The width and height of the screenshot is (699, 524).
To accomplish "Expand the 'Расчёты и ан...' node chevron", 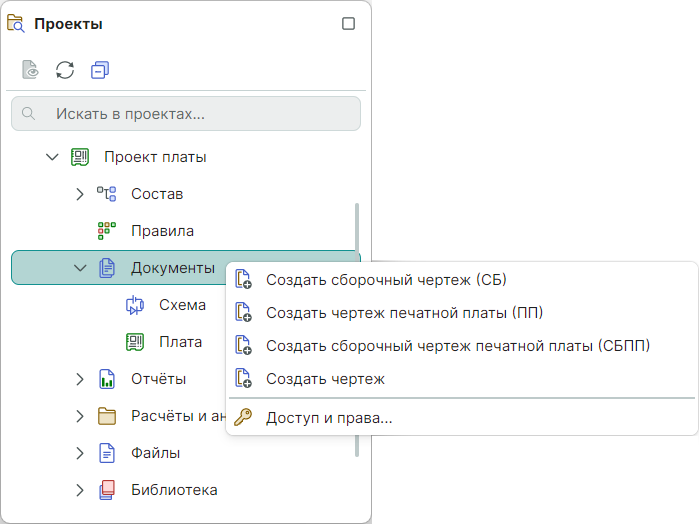I will click(x=80, y=416).
